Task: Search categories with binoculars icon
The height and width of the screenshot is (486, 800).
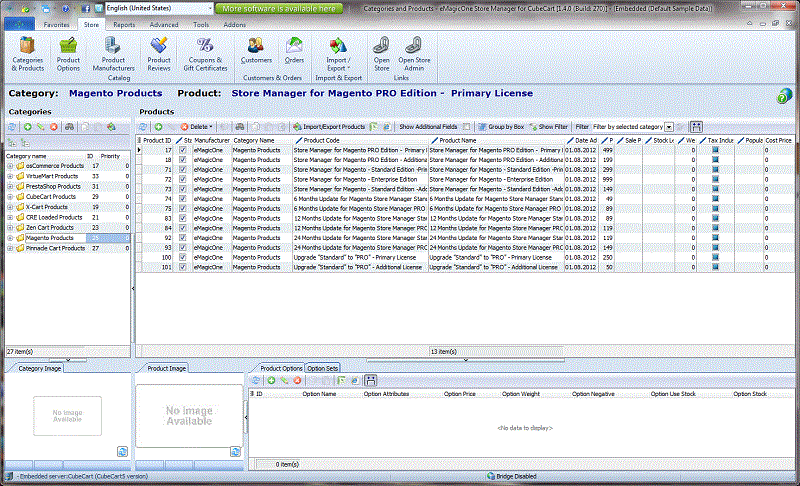Action: (69, 127)
